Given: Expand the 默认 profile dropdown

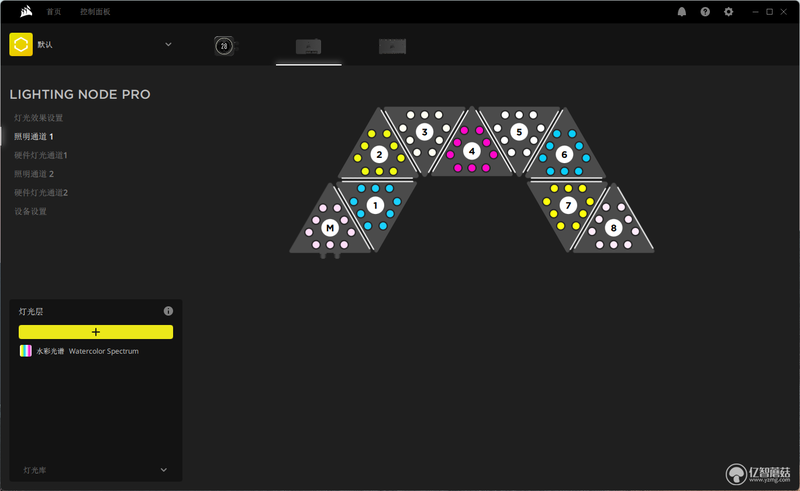Looking at the screenshot, I should click(x=168, y=44).
